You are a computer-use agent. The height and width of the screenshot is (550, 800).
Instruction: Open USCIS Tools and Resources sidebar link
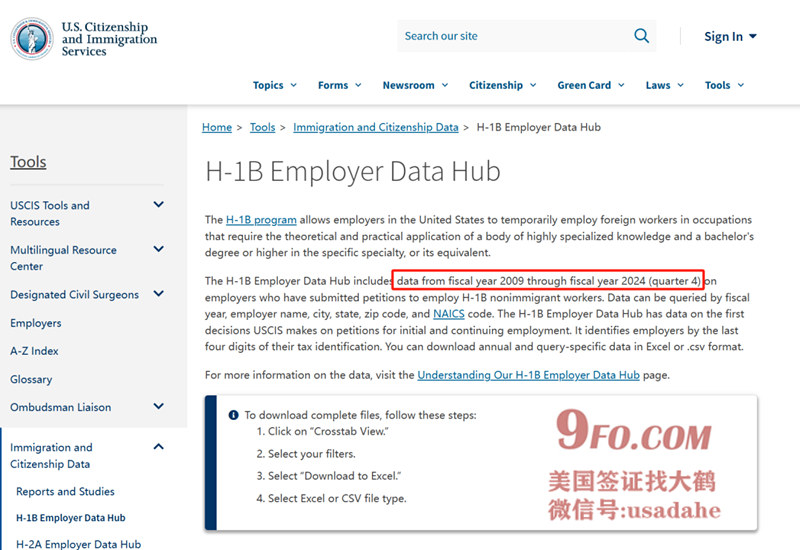tap(49, 213)
